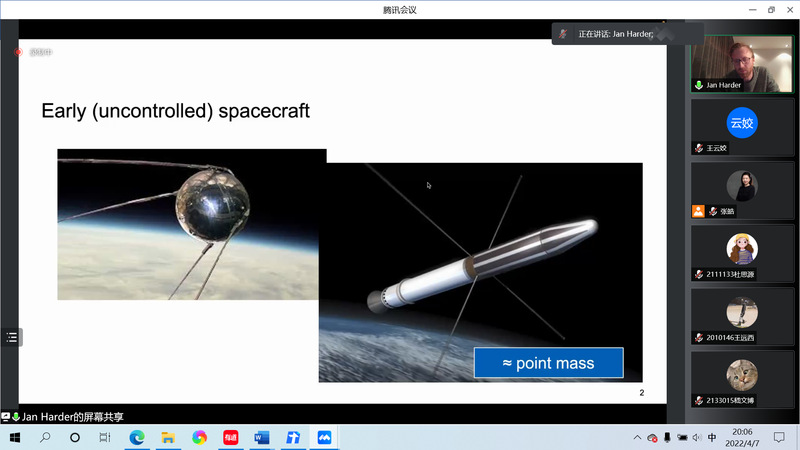Select Jan Harder's video thumbnail

tap(742, 64)
